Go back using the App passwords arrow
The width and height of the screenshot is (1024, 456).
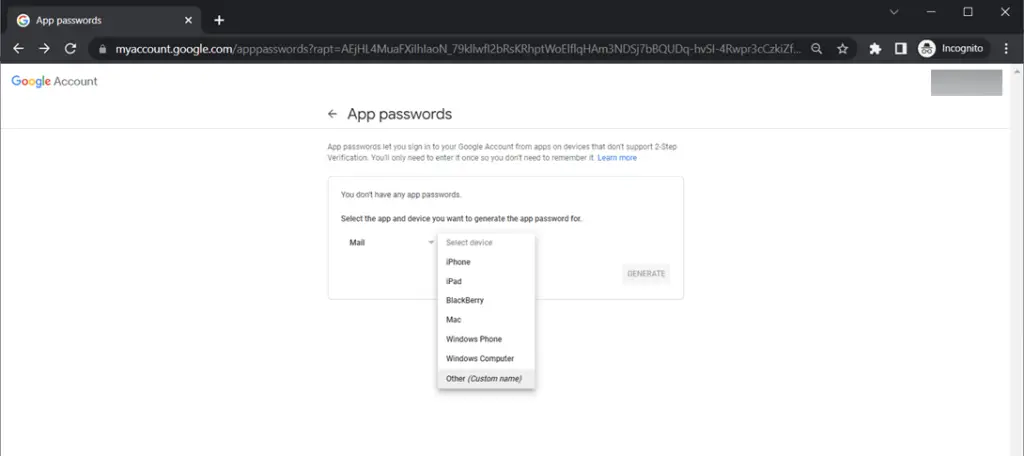tap(332, 114)
